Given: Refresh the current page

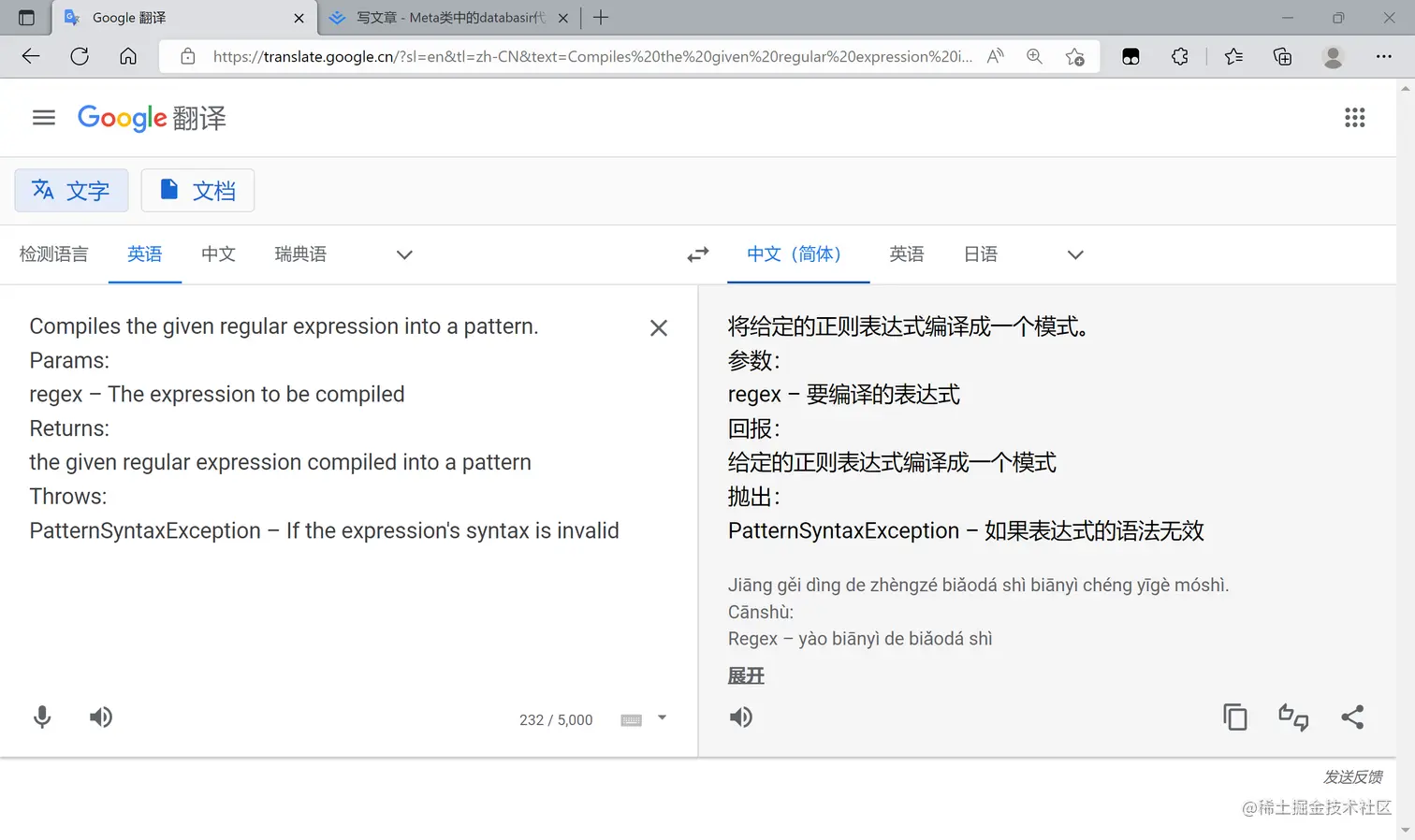Looking at the screenshot, I should coord(80,56).
